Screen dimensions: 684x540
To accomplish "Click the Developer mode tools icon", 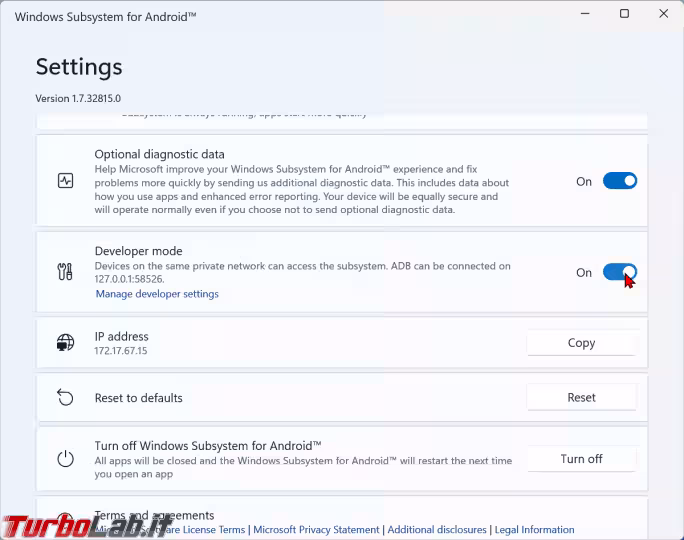I will (65, 272).
